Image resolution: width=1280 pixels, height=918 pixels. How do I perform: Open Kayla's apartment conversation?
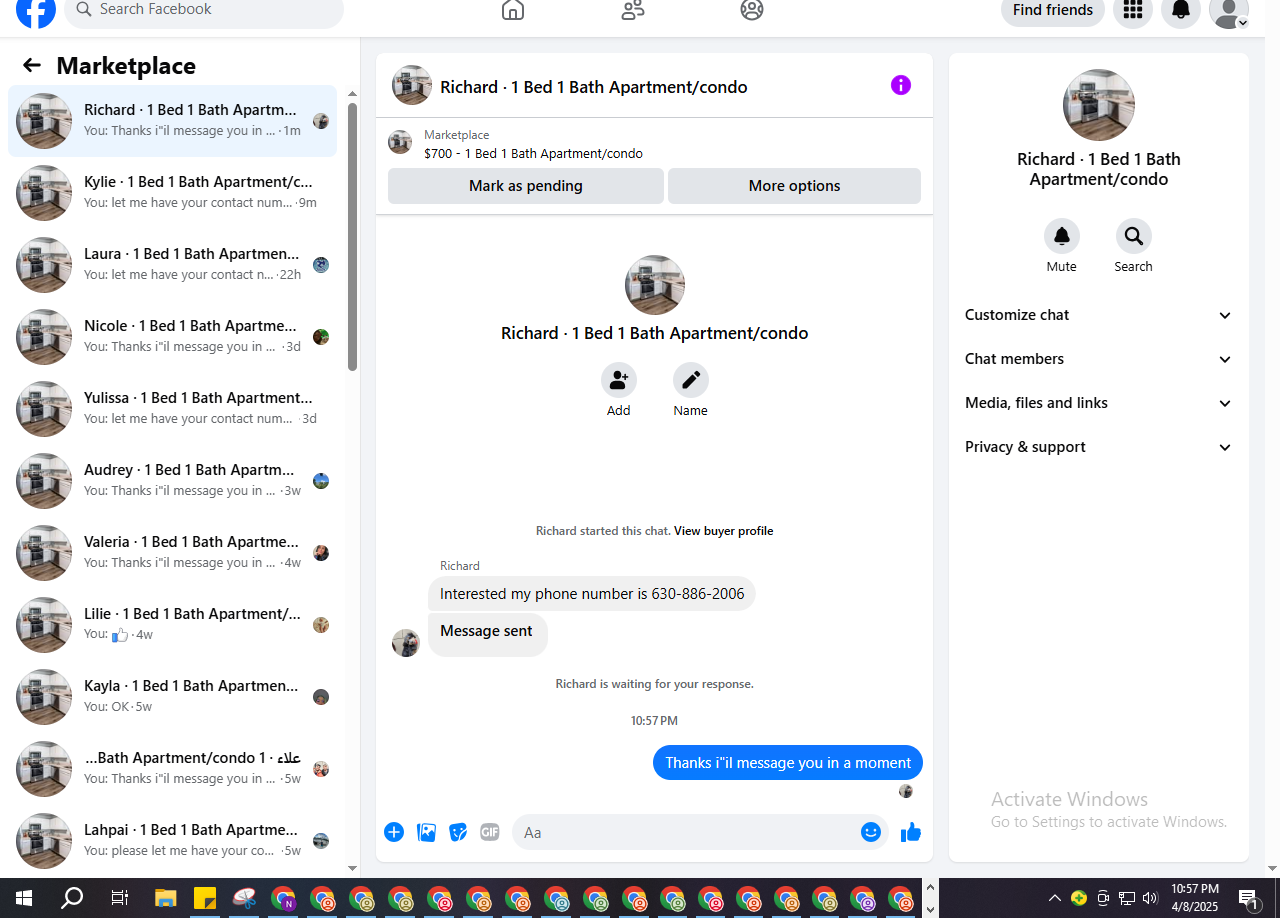point(172,697)
